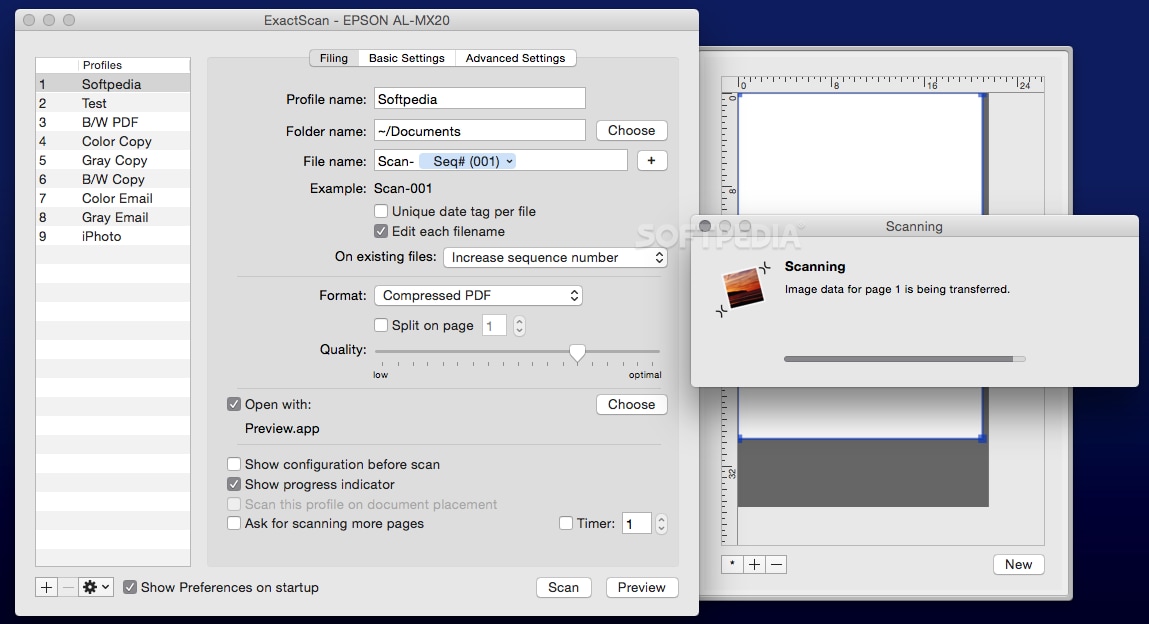Screen dimensions: 1149x624
Task: Click the scanning progress bar
Action: [904, 359]
